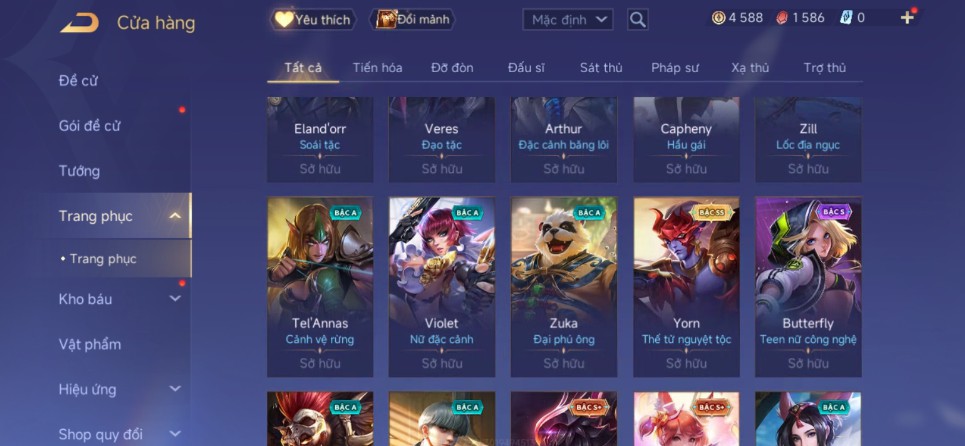Expand the Hiệu ứng sidebar section

175,389
